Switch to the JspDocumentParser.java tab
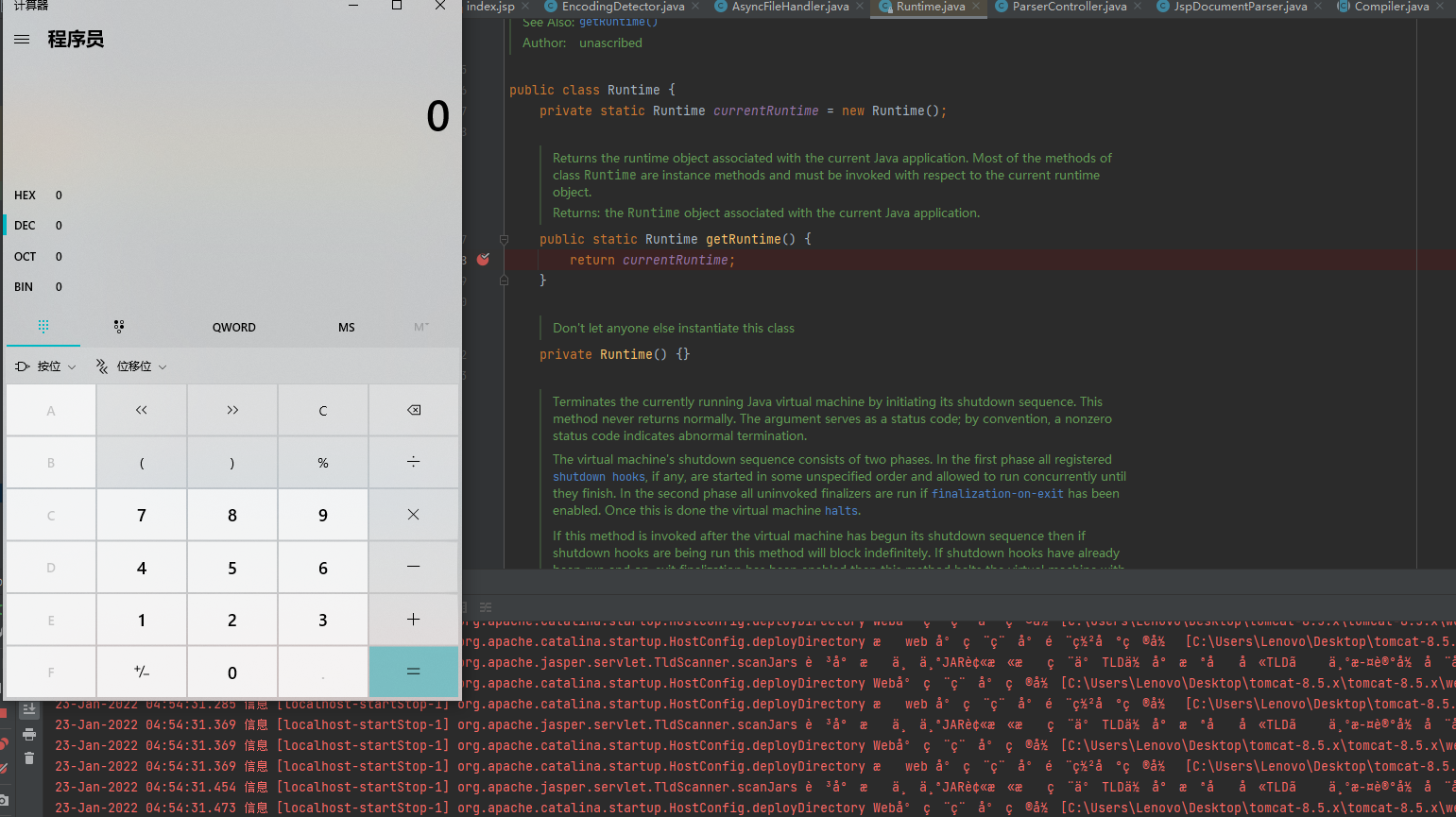This screenshot has height=817, width=1456. pos(1241,7)
